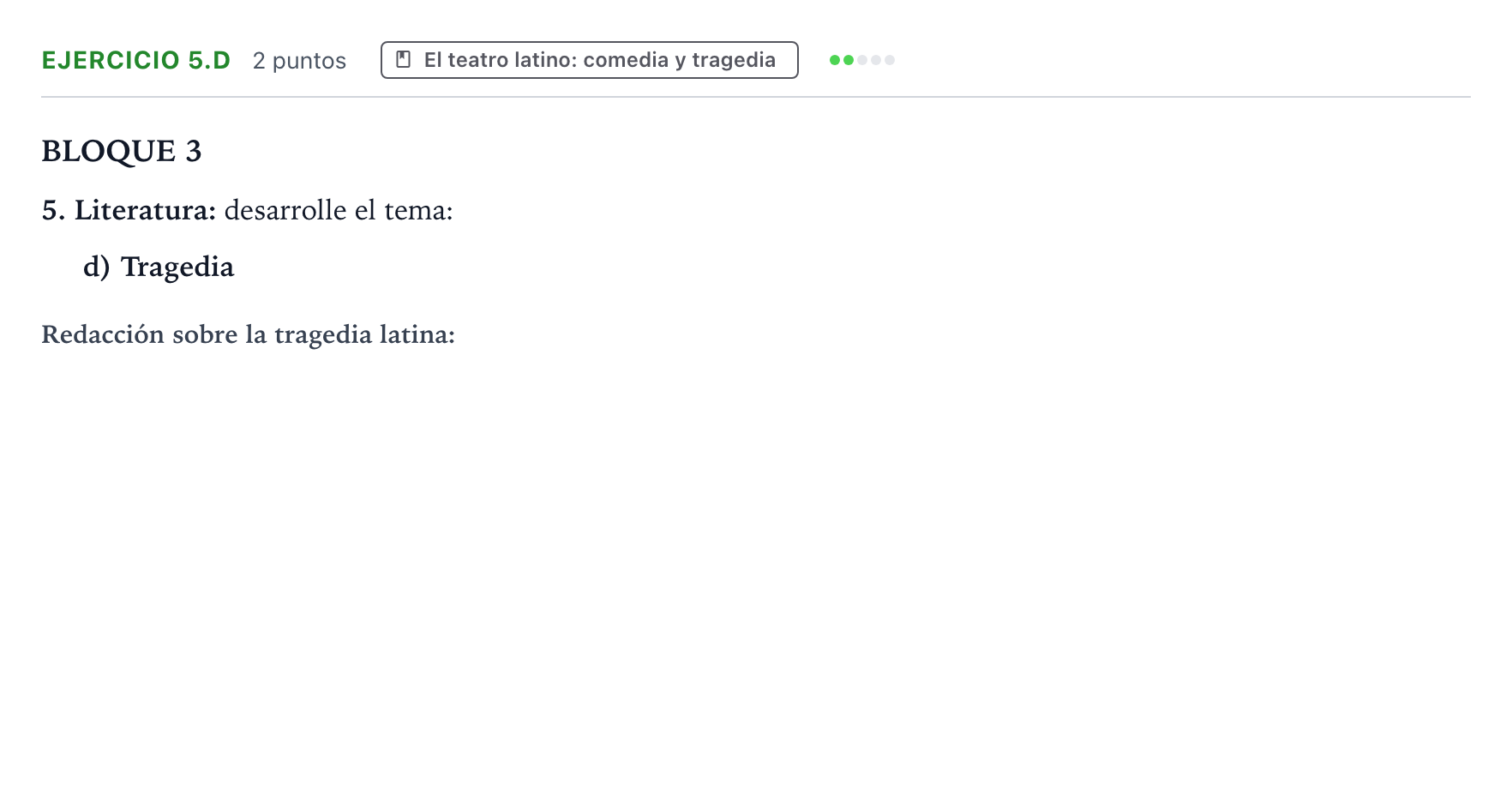Click the first green difficulty dot
The image size is (1512, 811).
coord(835,60)
